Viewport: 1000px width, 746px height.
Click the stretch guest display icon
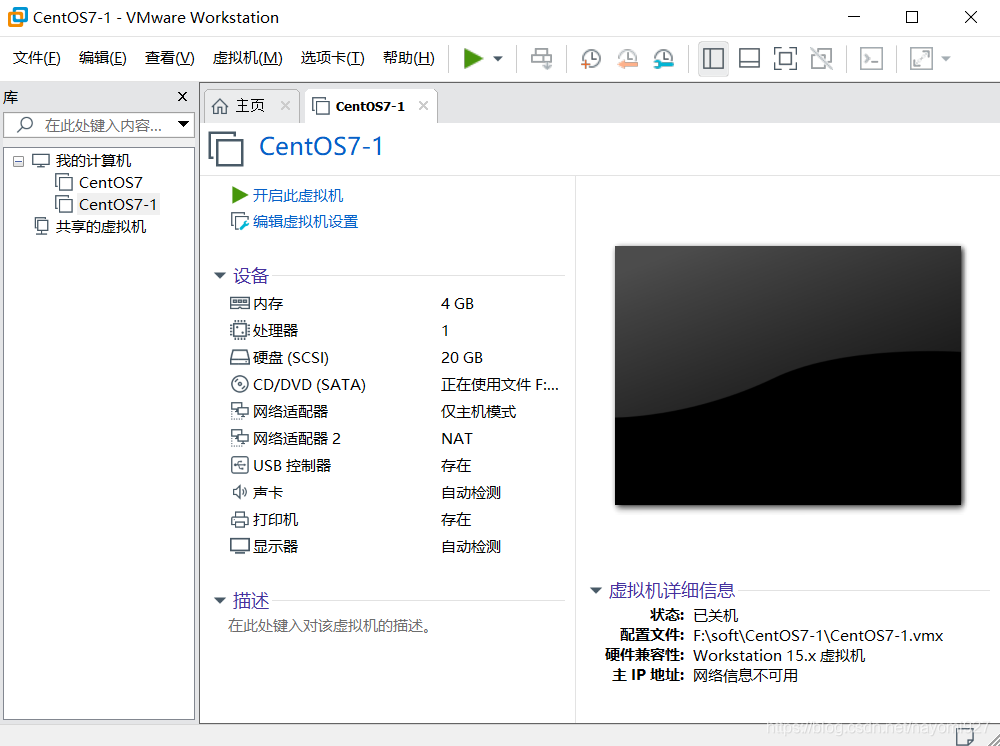point(921,59)
